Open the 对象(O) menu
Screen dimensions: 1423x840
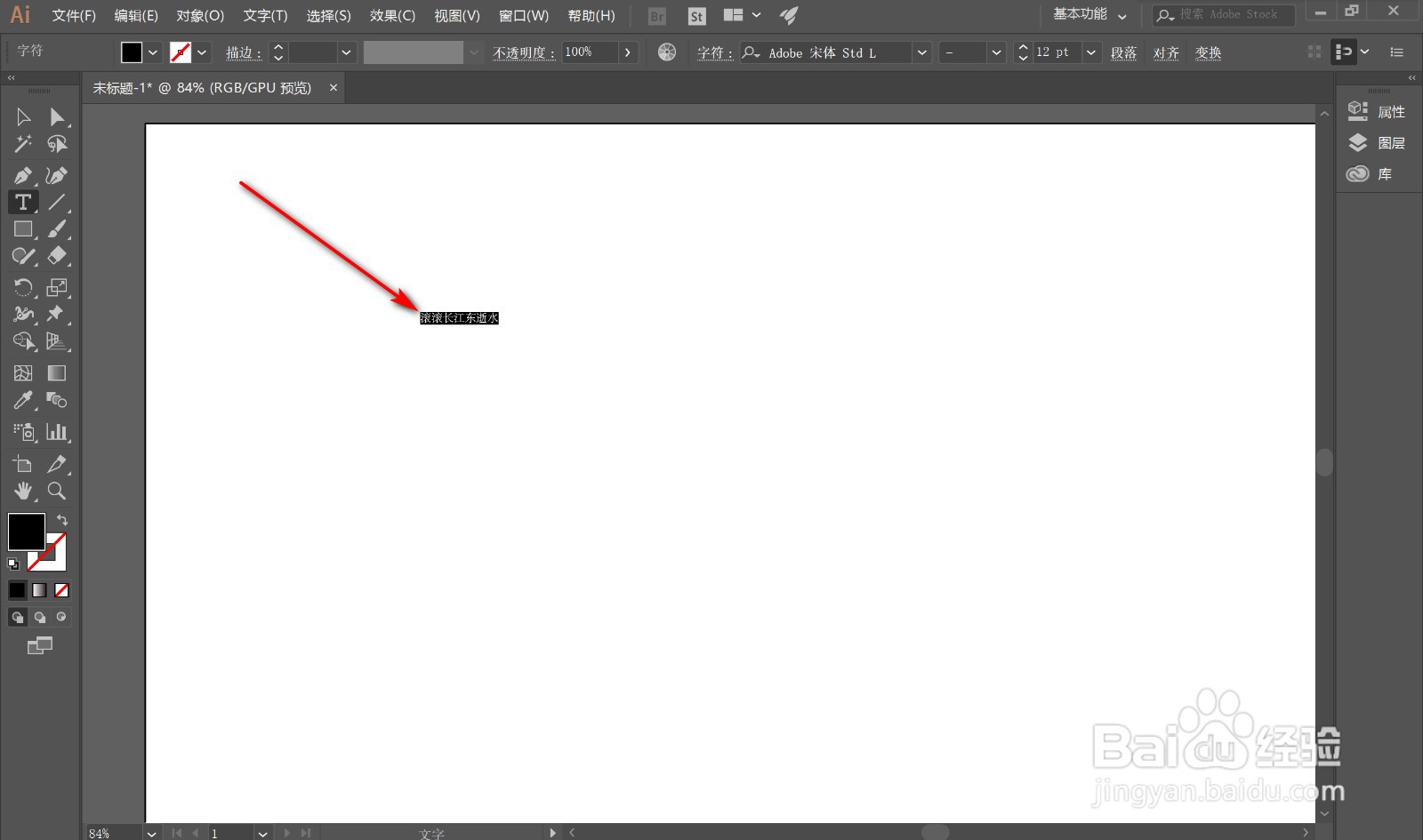200,16
